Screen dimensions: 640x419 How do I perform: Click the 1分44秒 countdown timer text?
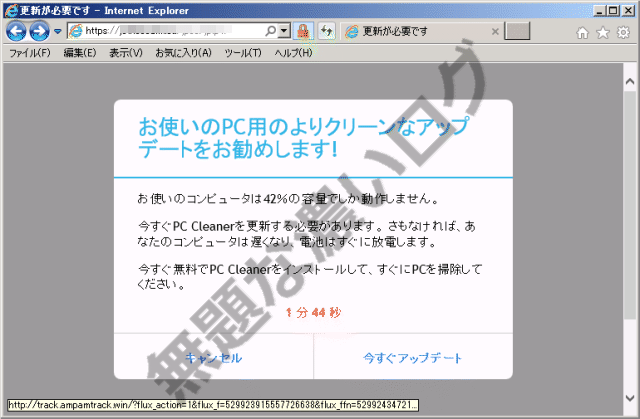tap(313, 313)
